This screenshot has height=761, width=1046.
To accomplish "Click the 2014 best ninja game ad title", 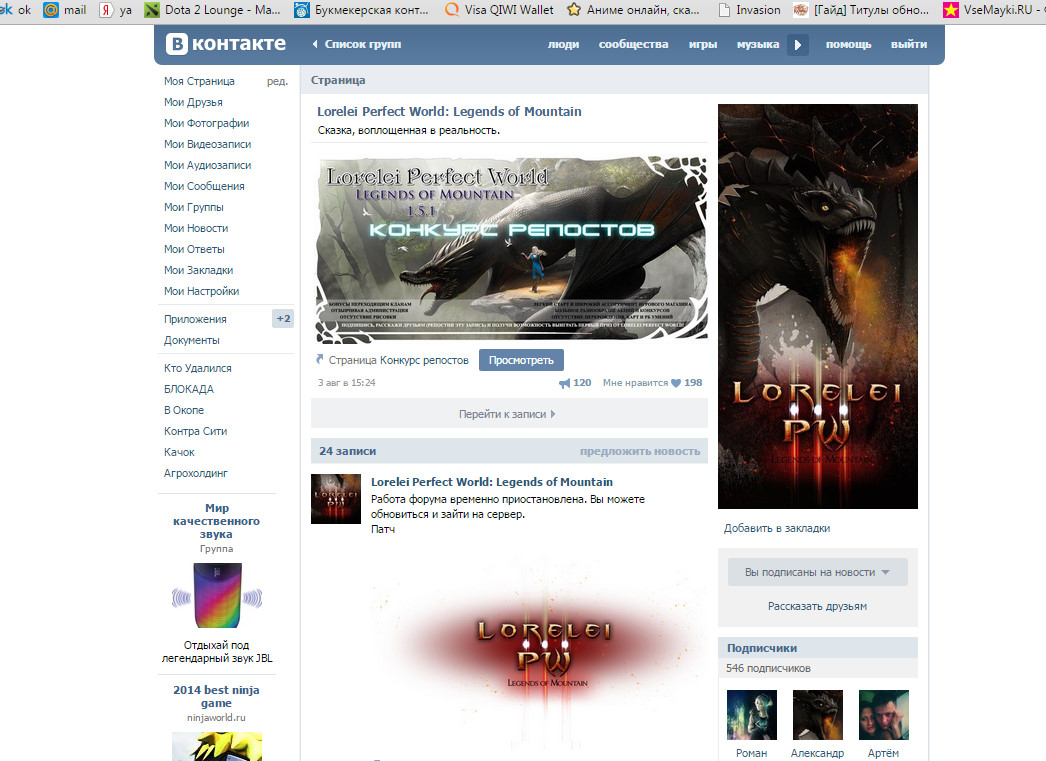I will tap(216, 696).
